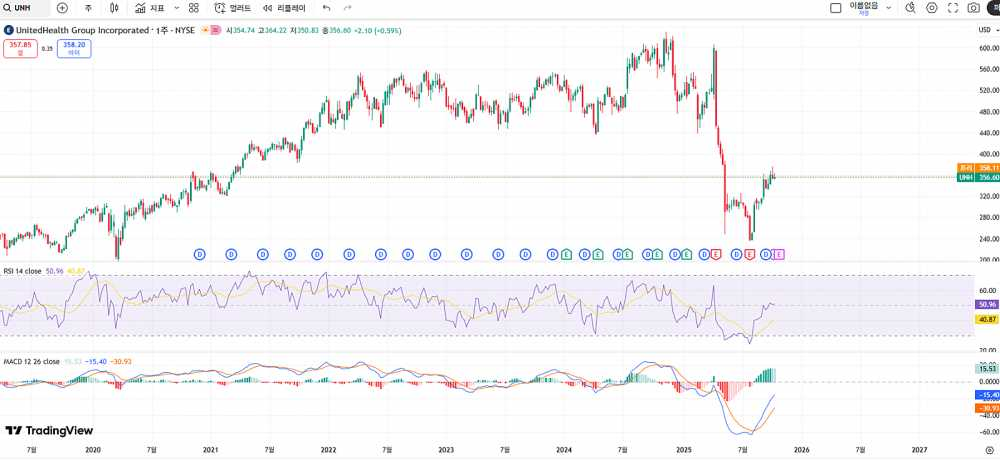Save the layout via 저장 link

coord(864,13)
